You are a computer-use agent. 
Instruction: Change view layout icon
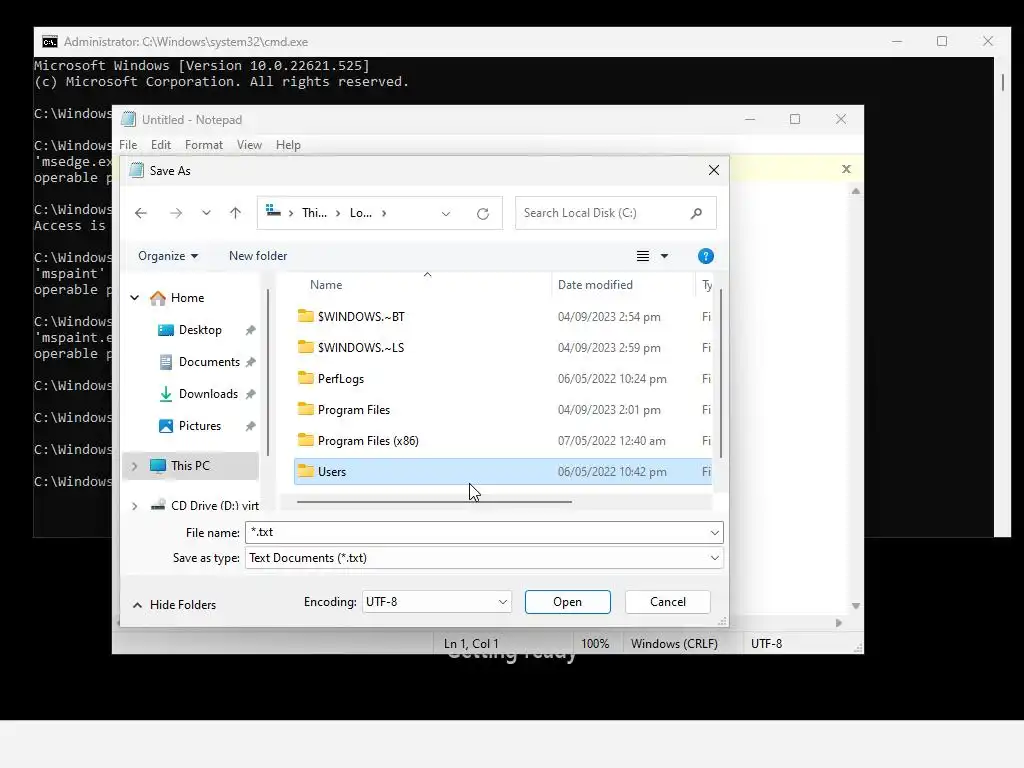click(643, 256)
